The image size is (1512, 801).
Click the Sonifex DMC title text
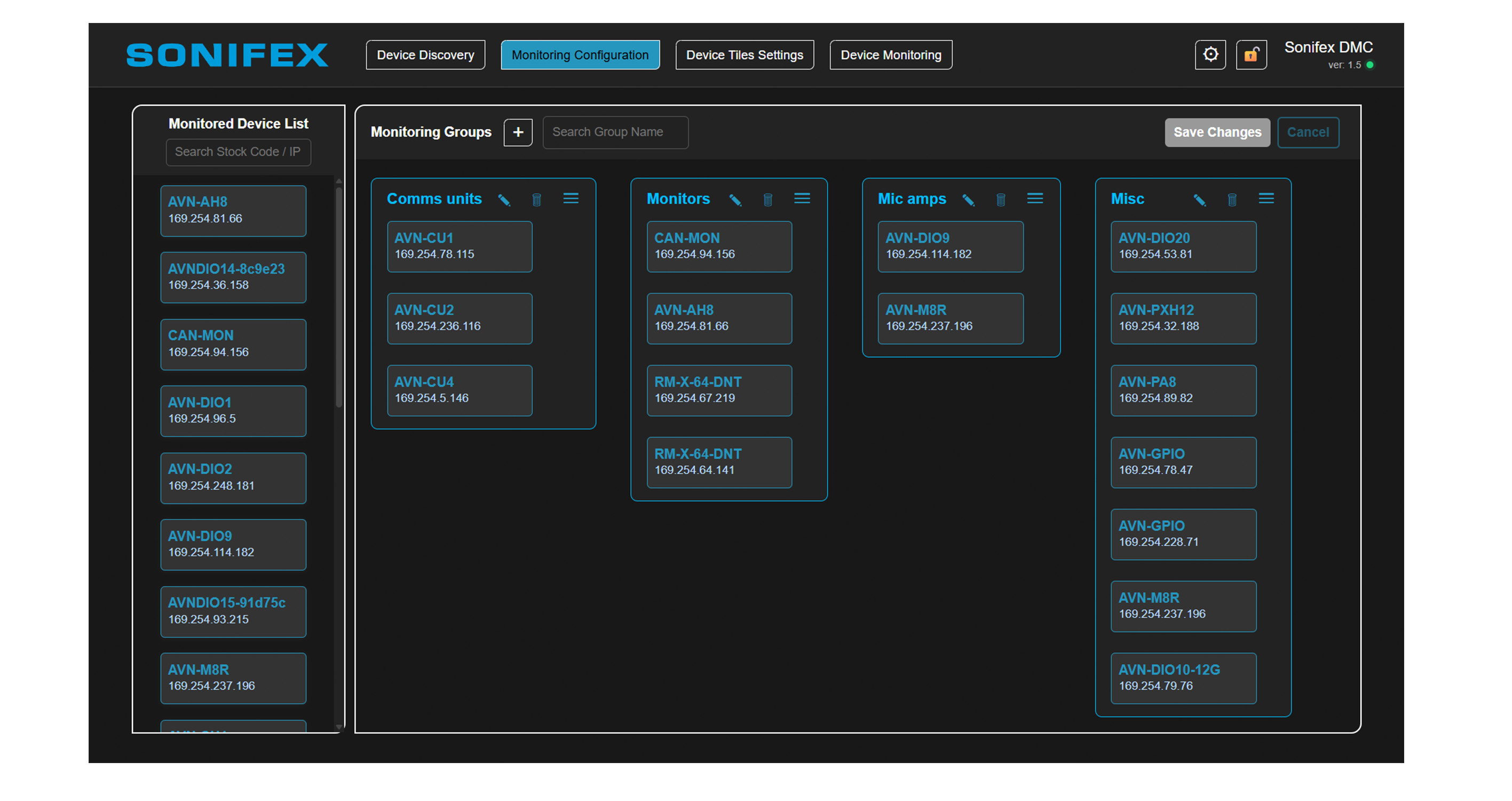1328,47
